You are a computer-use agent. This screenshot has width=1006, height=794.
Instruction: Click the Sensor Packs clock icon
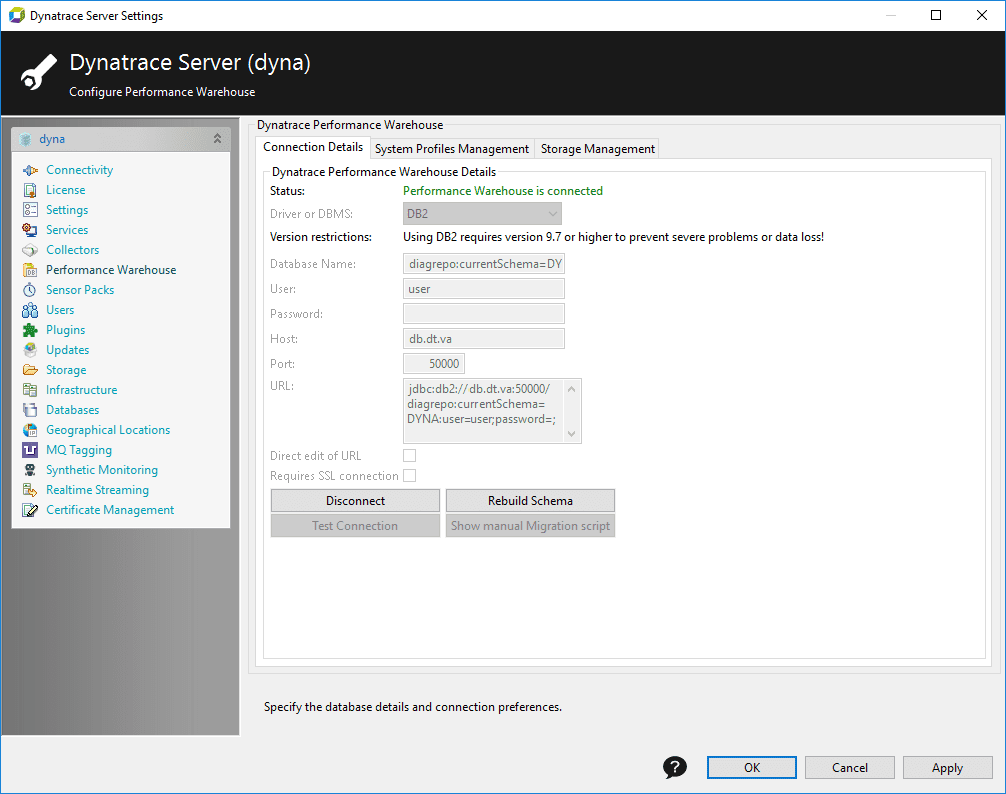(x=30, y=290)
